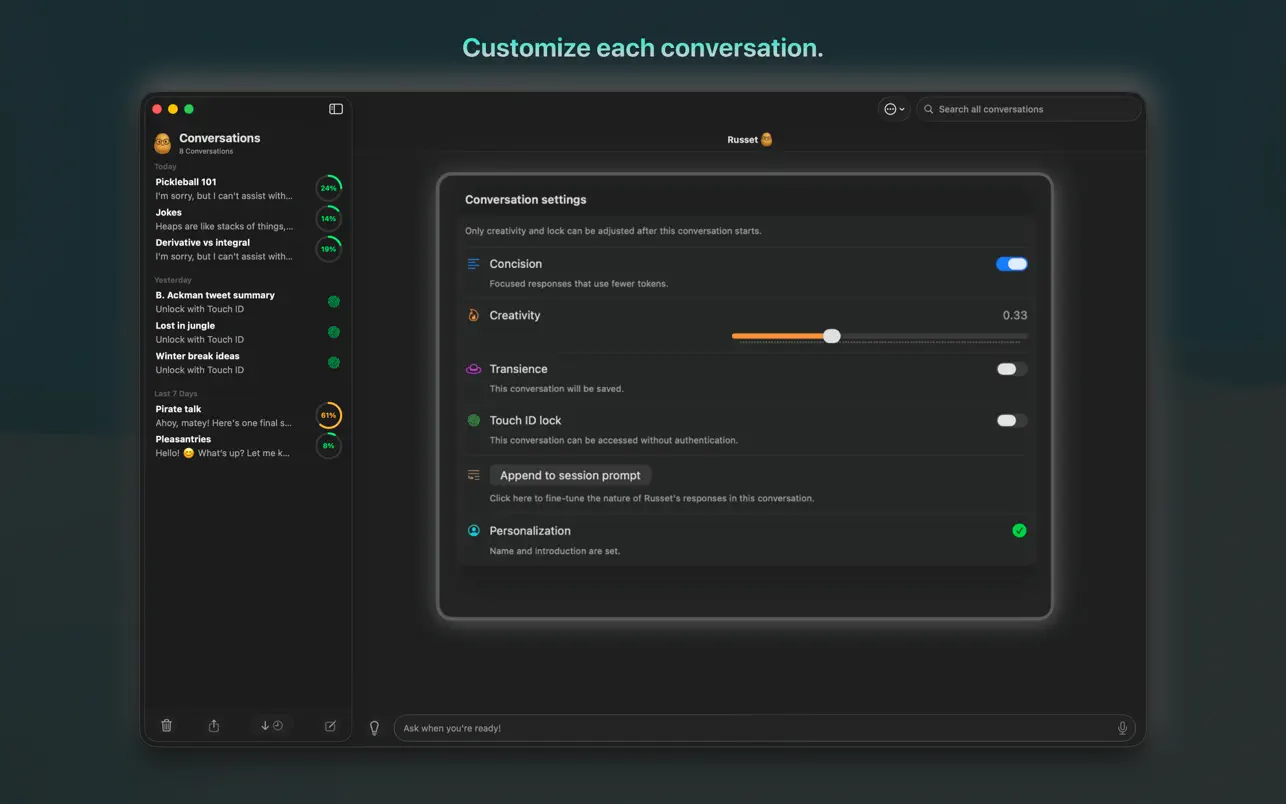
Task: Enable the Transience toggle
Action: pyautogui.click(x=1012, y=369)
